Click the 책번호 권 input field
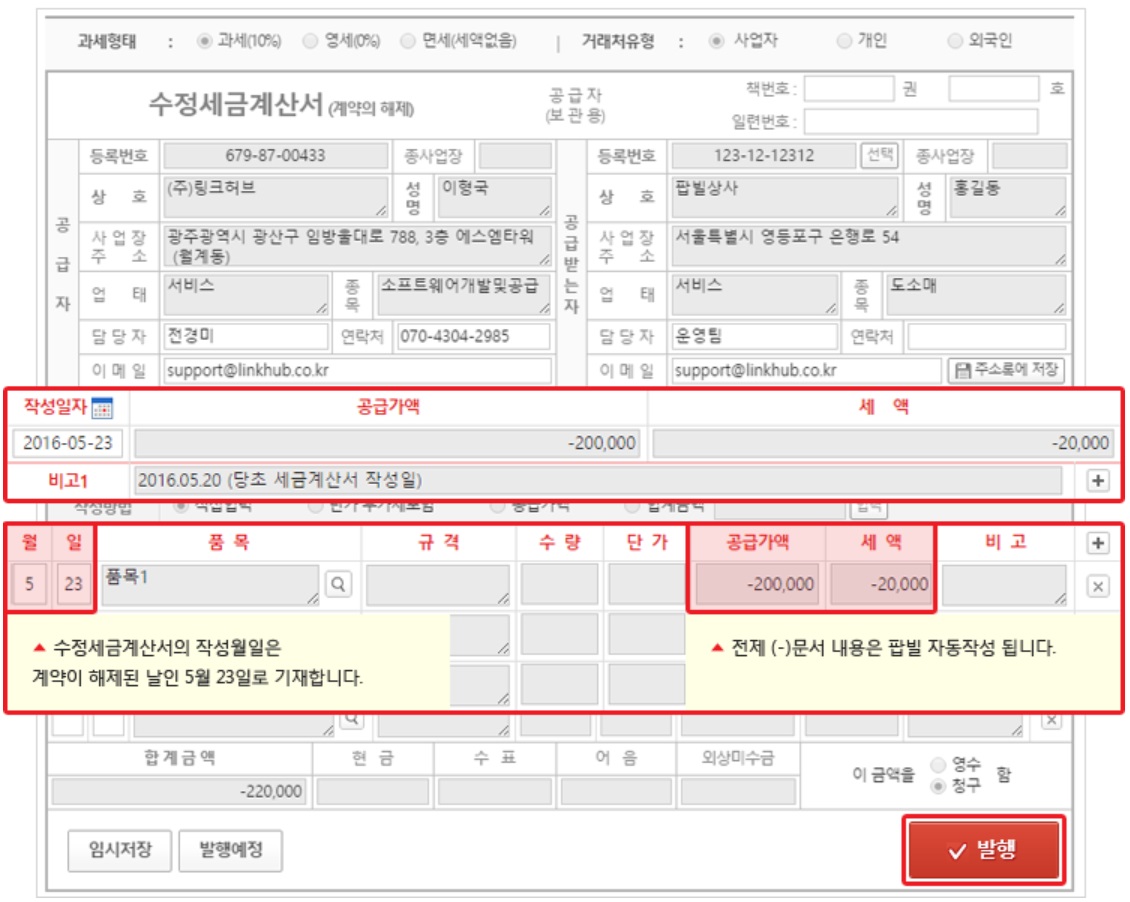Viewport: 1130px width, 902px height. pyautogui.click(x=850, y=89)
